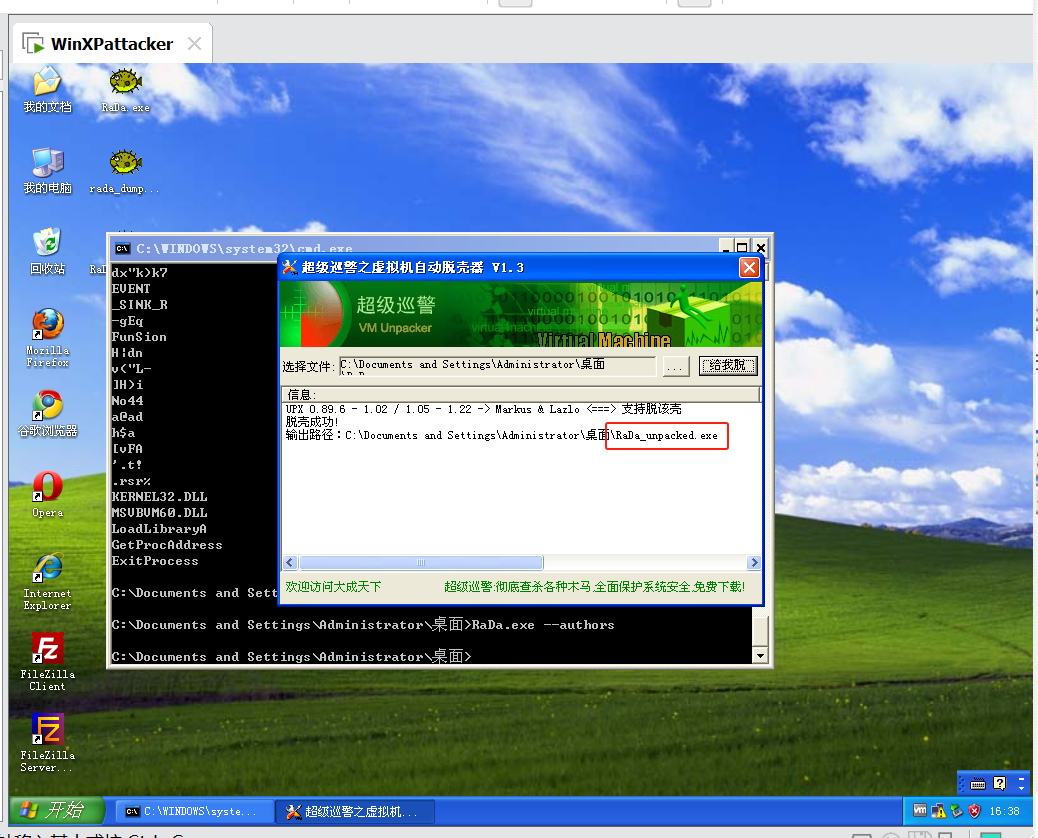Click the MSVBVM60.DLL line in cmd
Viewport: 1038px width, 838px height.
(x=160, y=513)
